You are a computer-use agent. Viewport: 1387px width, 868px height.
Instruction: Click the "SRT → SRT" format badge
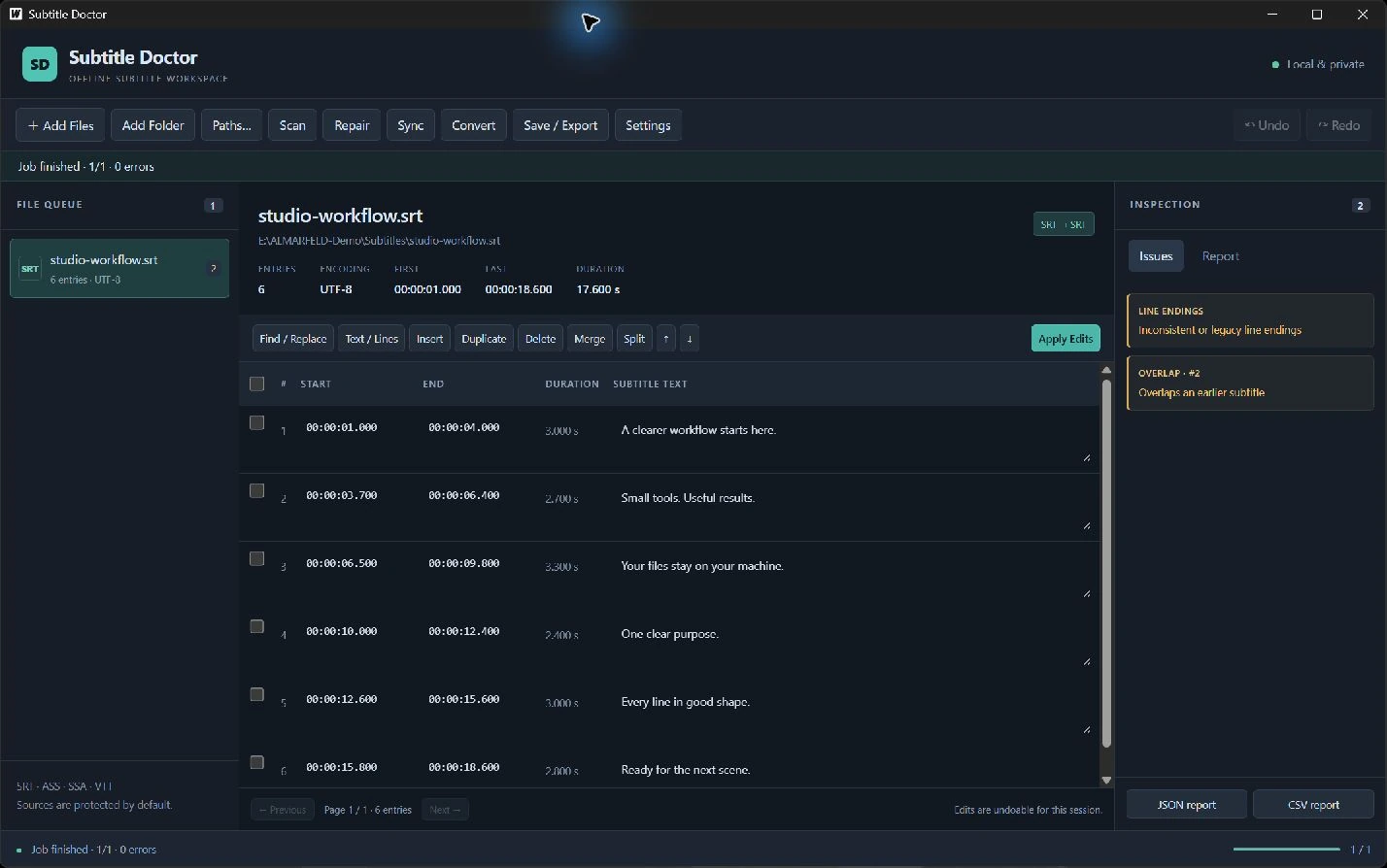pyautogui.click(x=1064, y=224)
